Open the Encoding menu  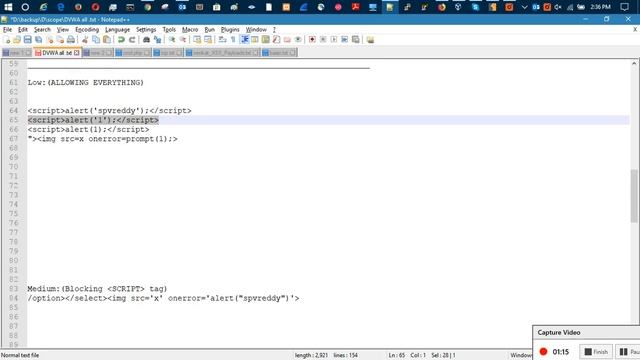click(87, 30)
